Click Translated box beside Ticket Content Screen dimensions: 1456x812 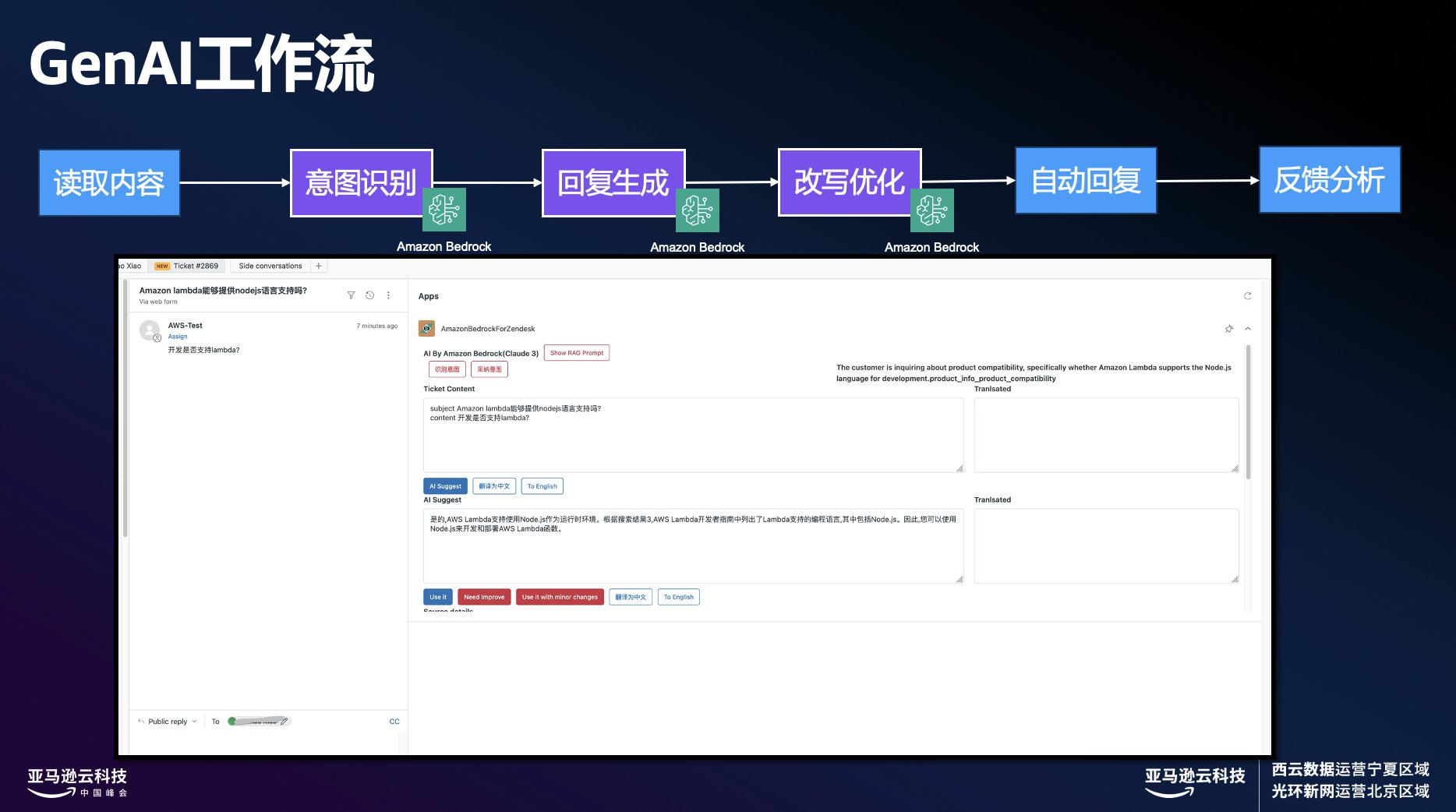pos(1106,435)
